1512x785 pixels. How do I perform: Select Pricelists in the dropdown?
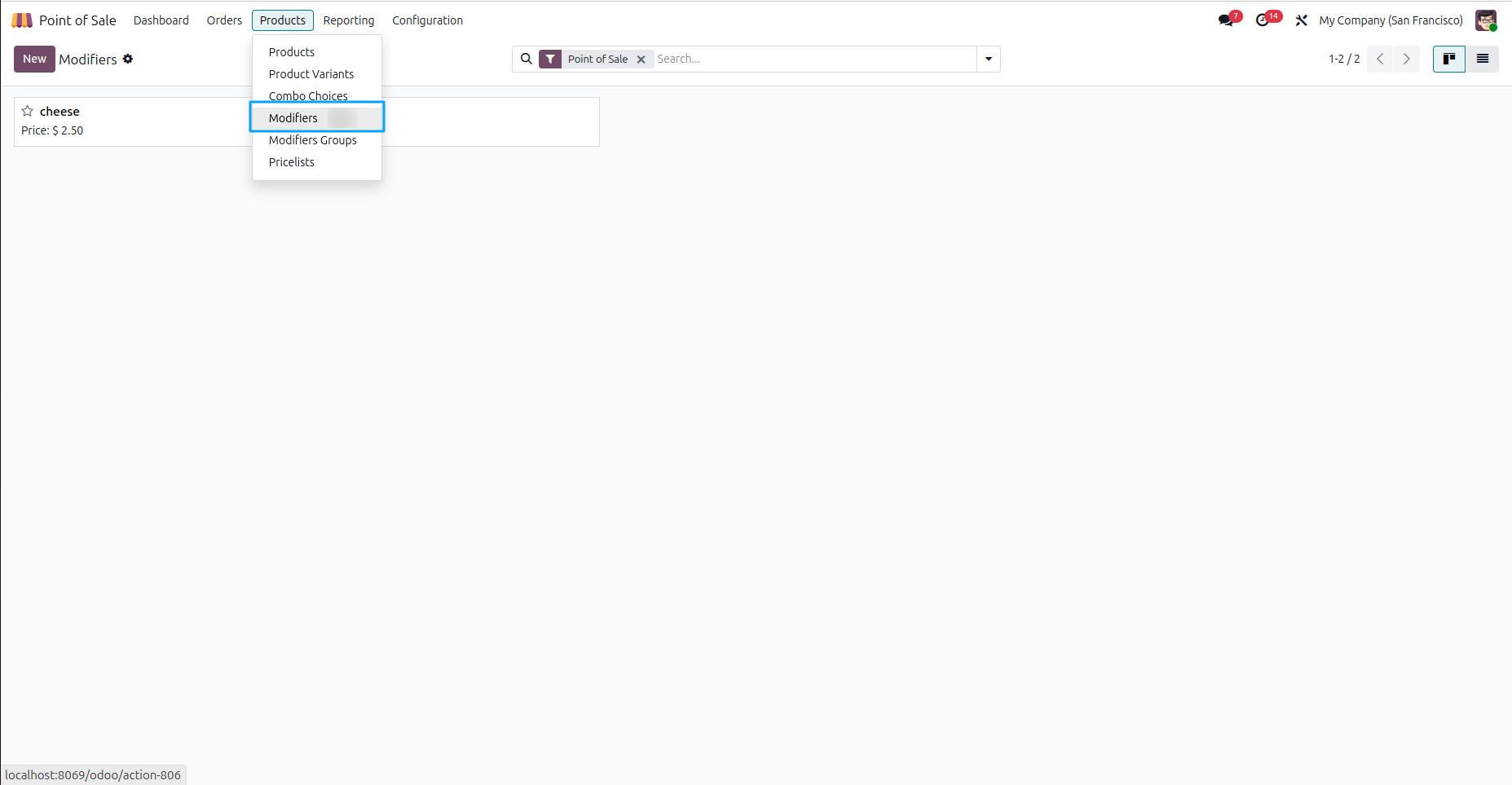(x=317, y=162)
